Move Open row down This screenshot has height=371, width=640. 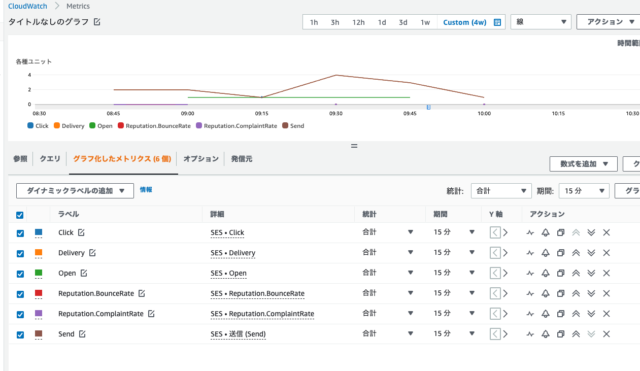591,273
